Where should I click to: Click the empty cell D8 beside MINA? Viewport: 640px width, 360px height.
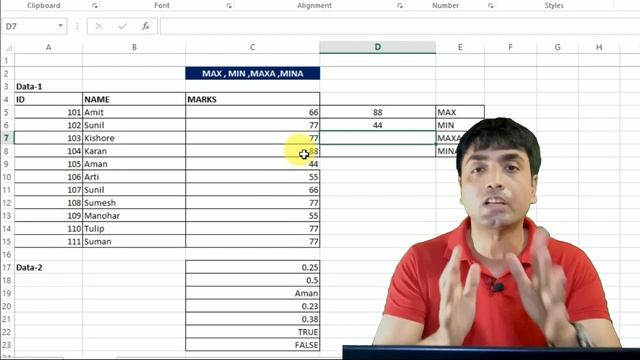378,151
